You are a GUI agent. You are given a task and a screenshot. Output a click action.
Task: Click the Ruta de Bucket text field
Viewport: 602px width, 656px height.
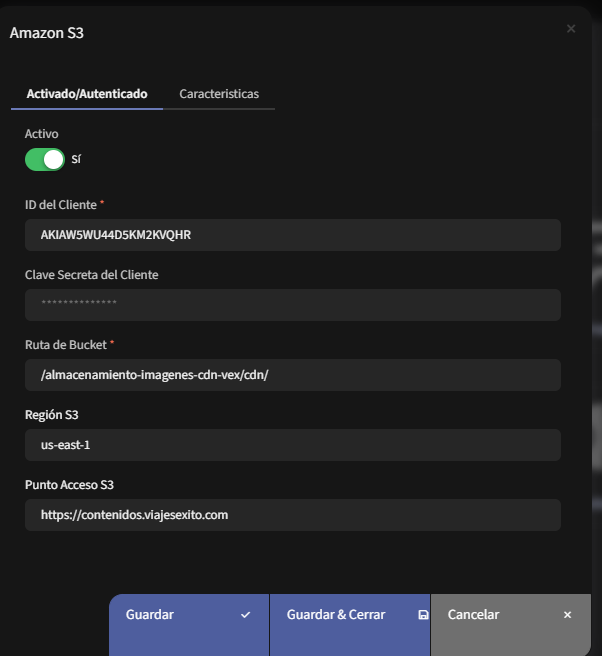pos(292,375)
